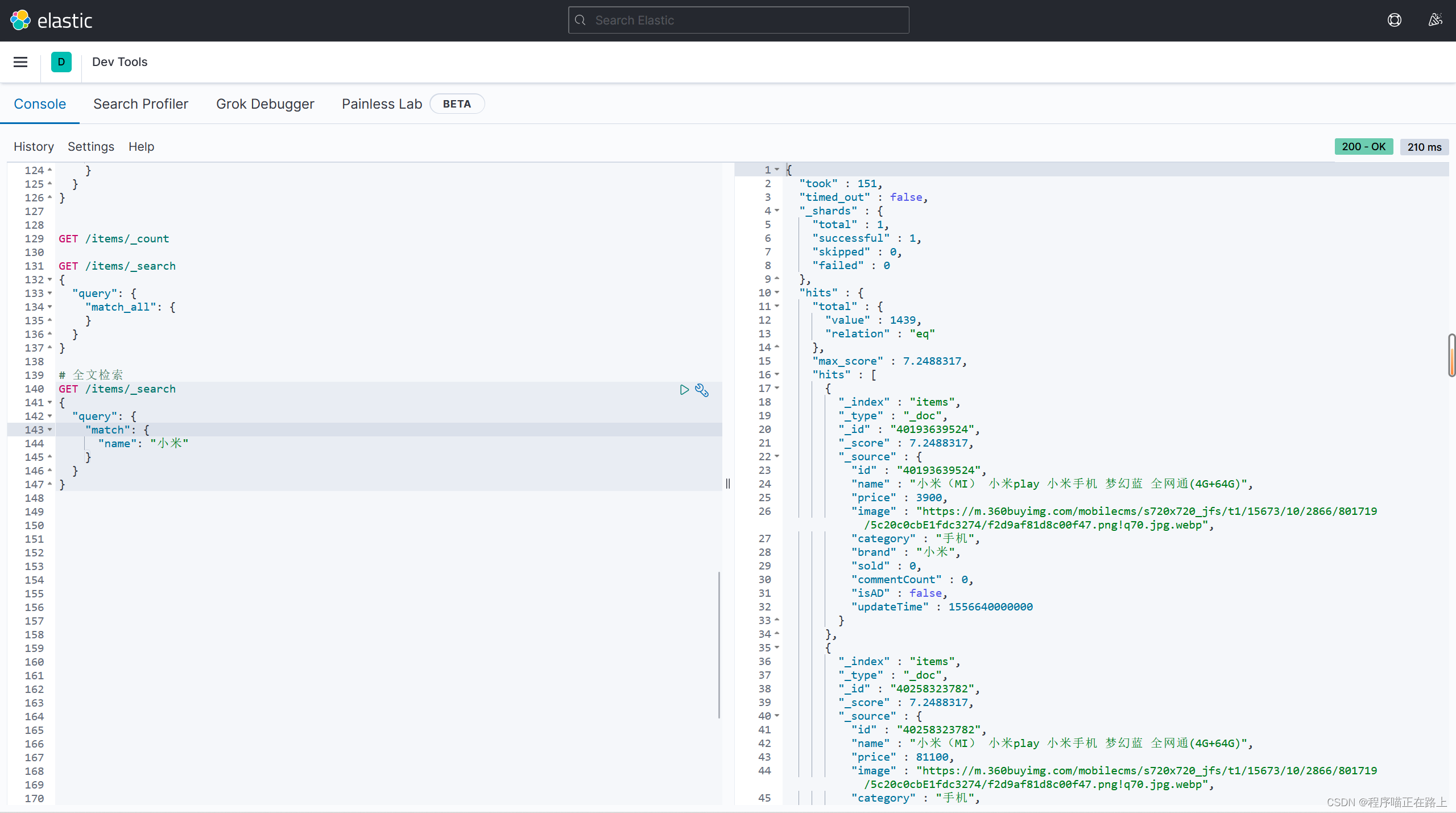Run the request with the play icon
Screen dimensions: 1456x813
point(684,390)
